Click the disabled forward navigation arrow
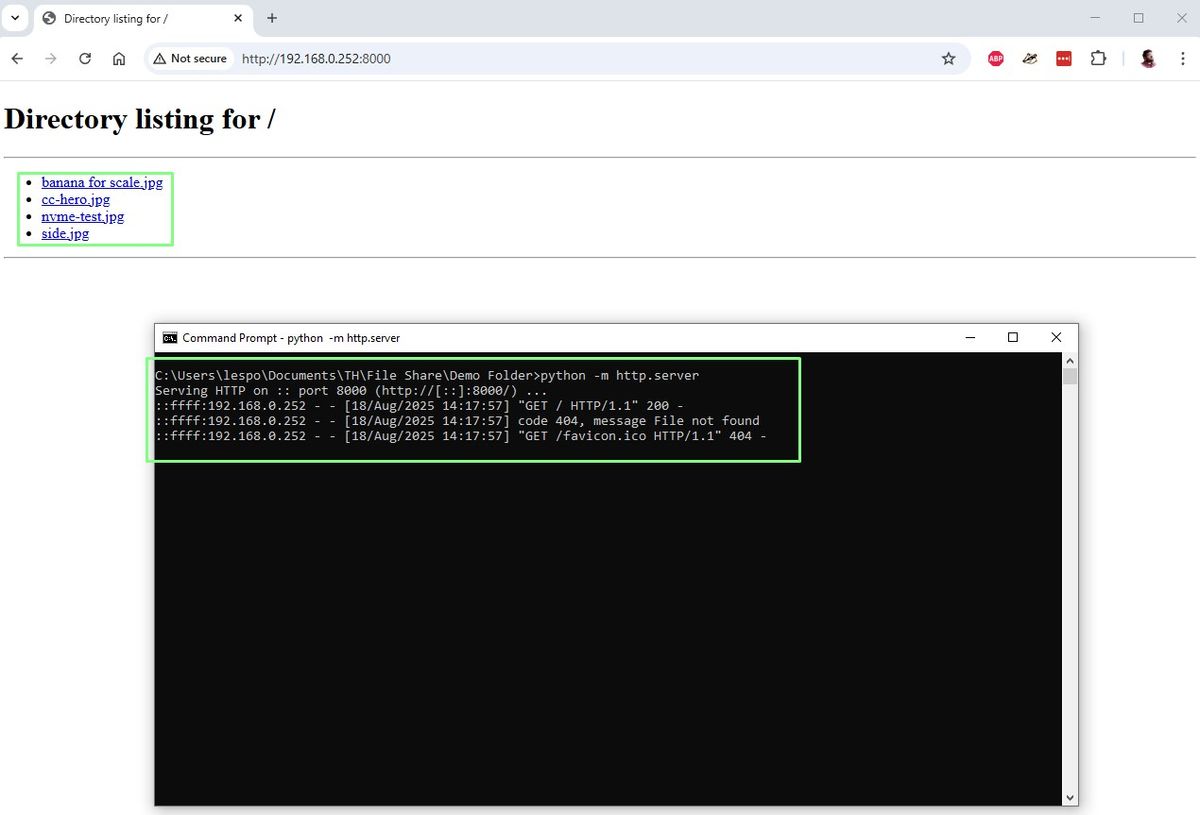 [x=50, y=59]
